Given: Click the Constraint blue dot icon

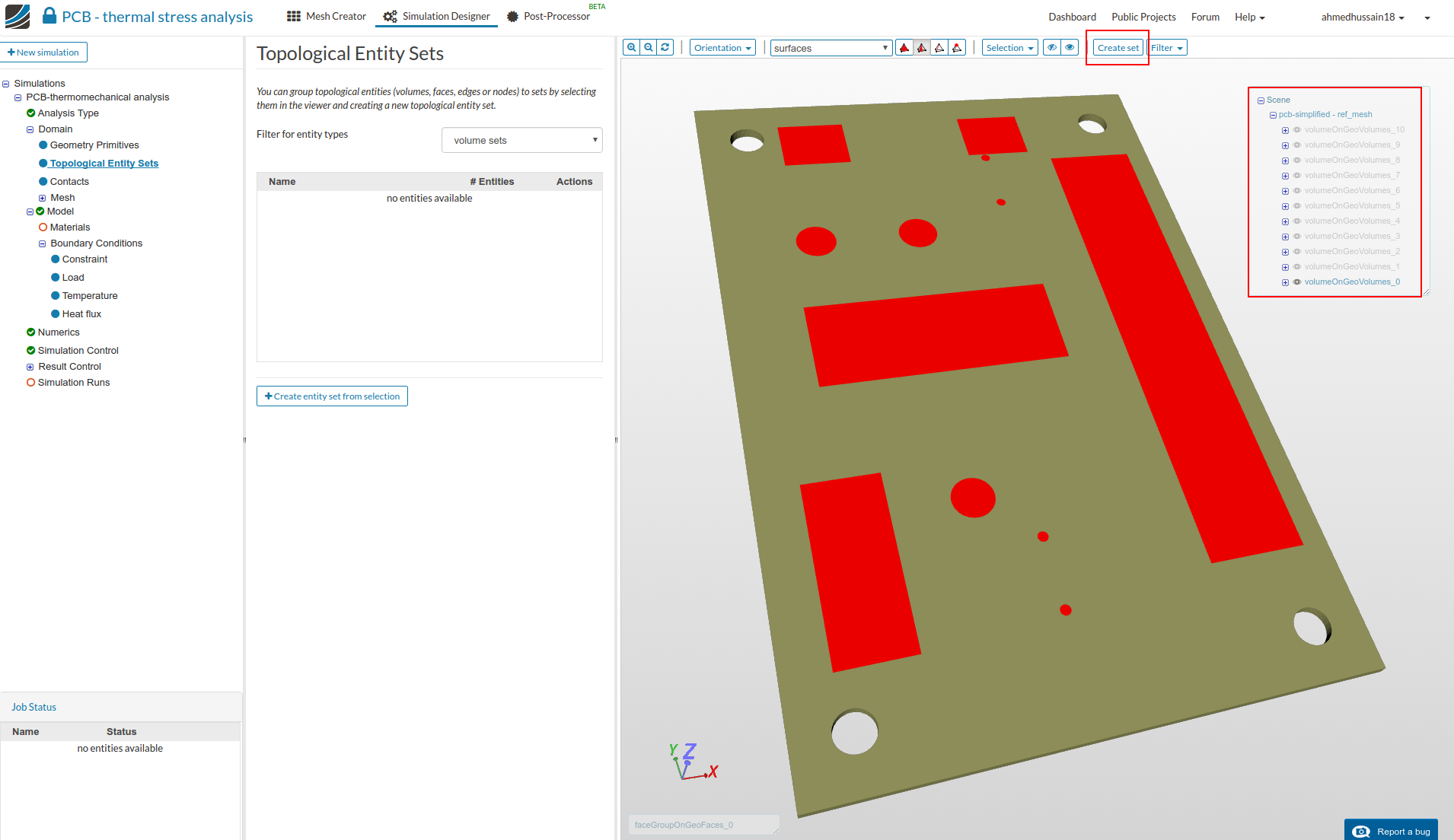Looking at the screenshot, I should click(55, 259).
